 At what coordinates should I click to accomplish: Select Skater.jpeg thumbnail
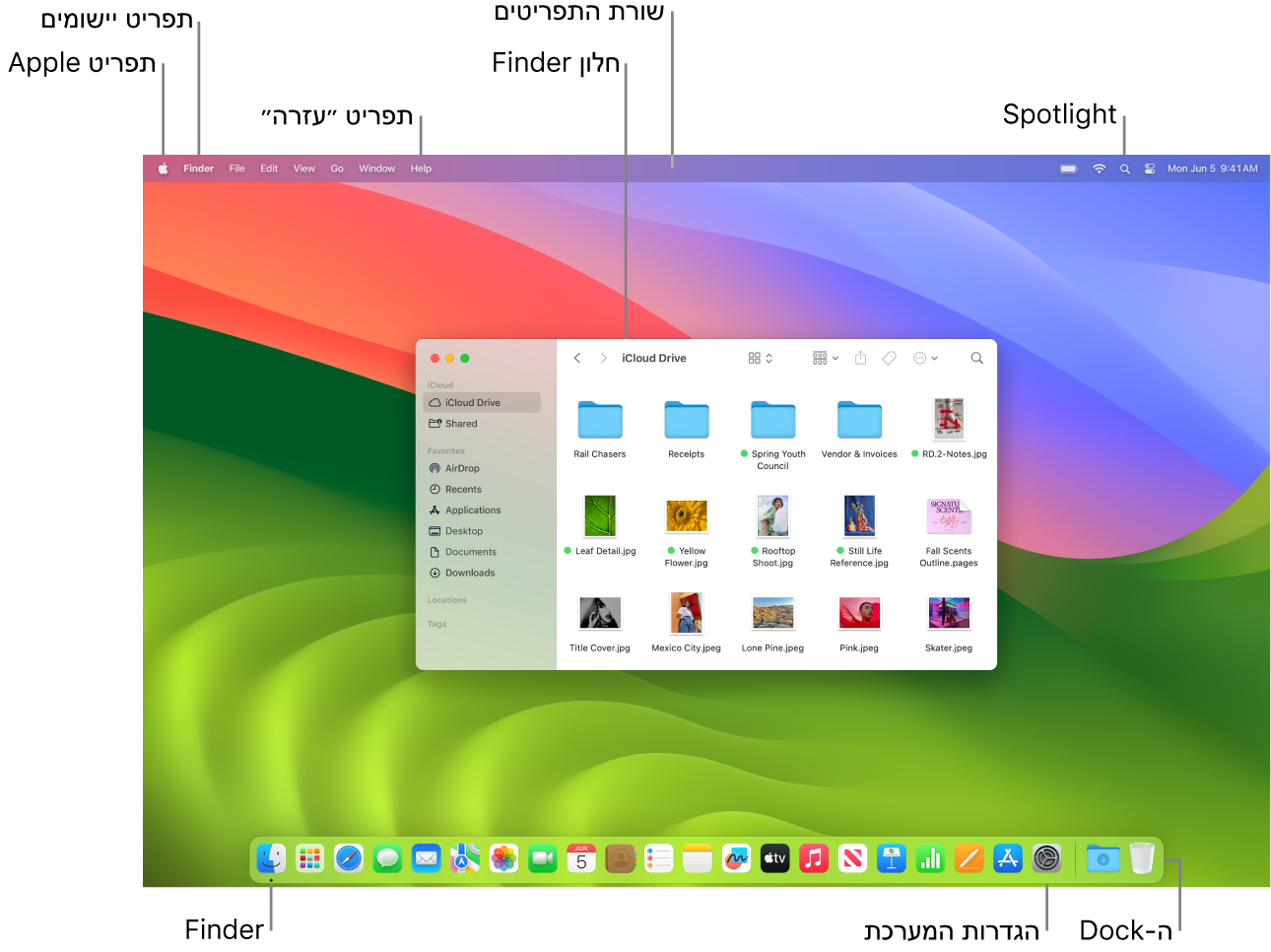949,613
